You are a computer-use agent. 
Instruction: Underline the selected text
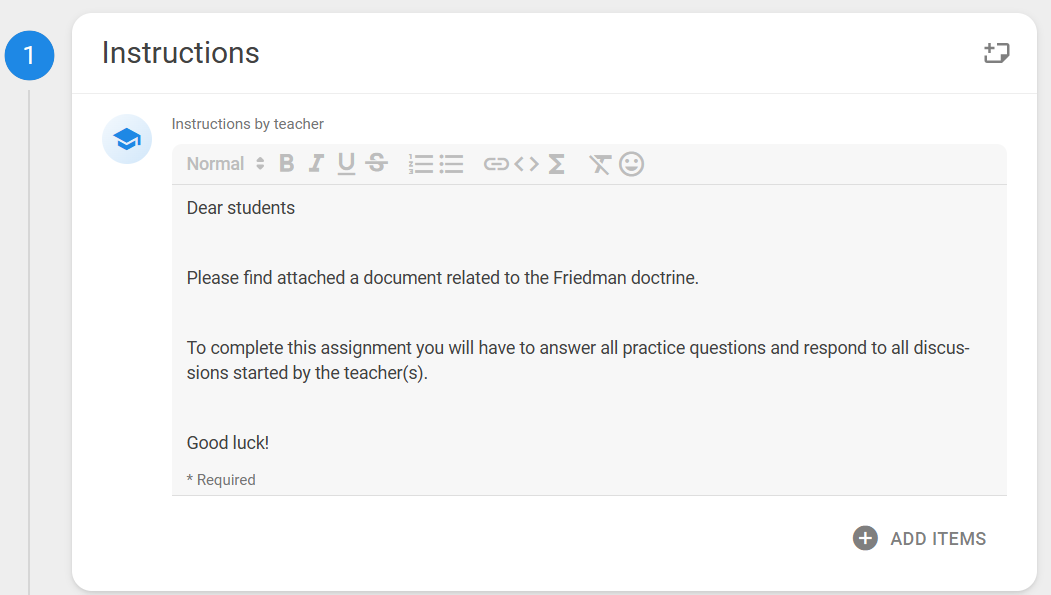[346, 163]
